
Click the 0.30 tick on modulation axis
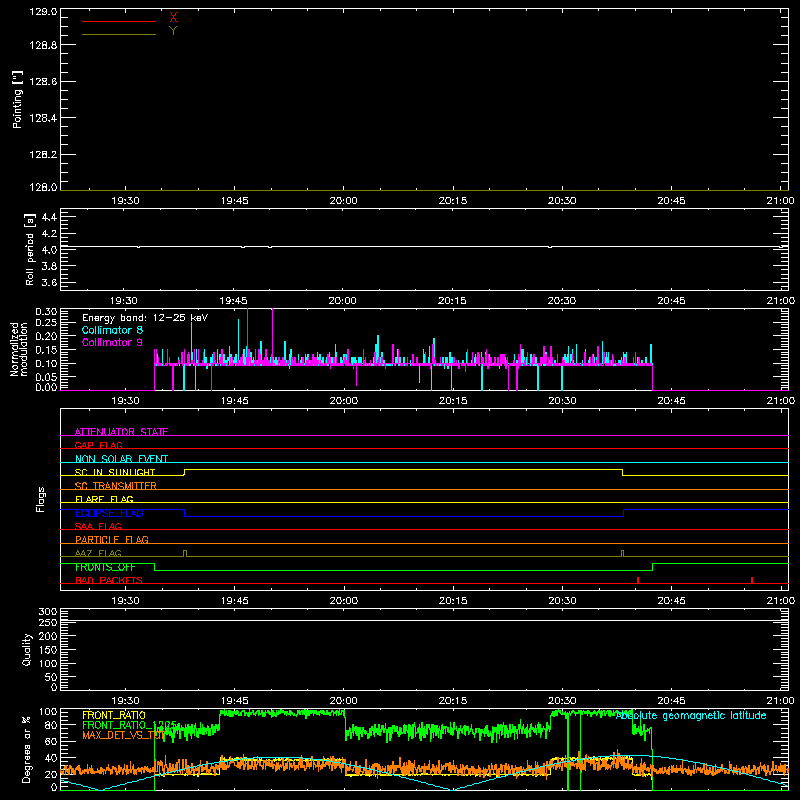tap(46, 312)
